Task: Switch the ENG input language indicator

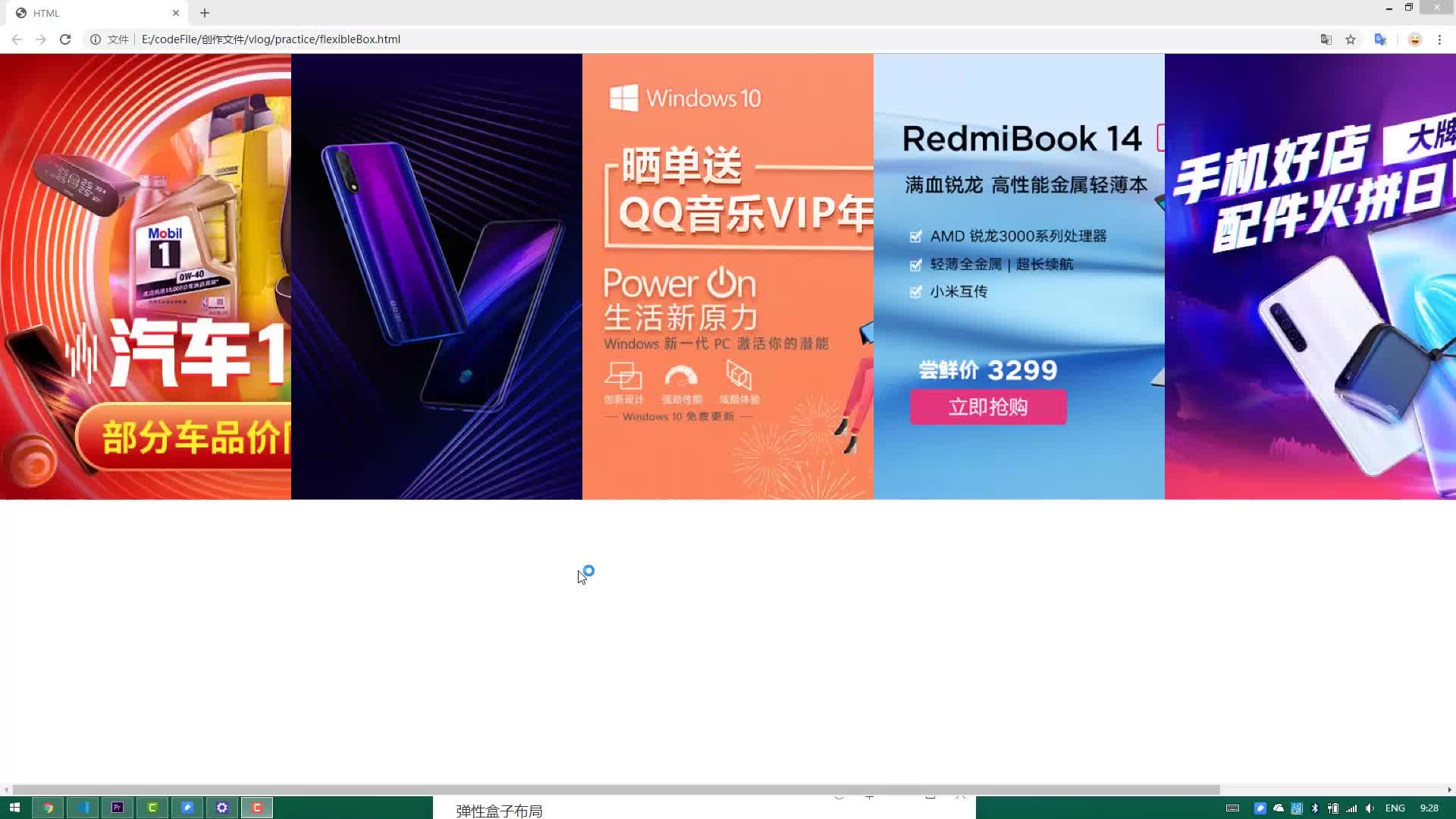Action: [x=1395, y=808]
